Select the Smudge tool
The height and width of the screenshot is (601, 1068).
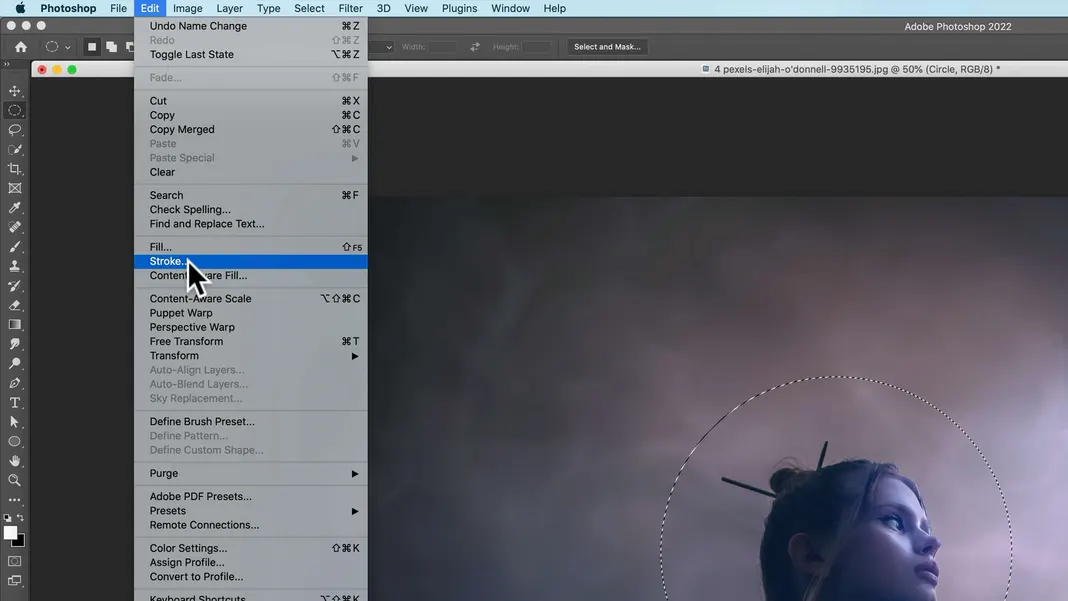tap(14, 344)
